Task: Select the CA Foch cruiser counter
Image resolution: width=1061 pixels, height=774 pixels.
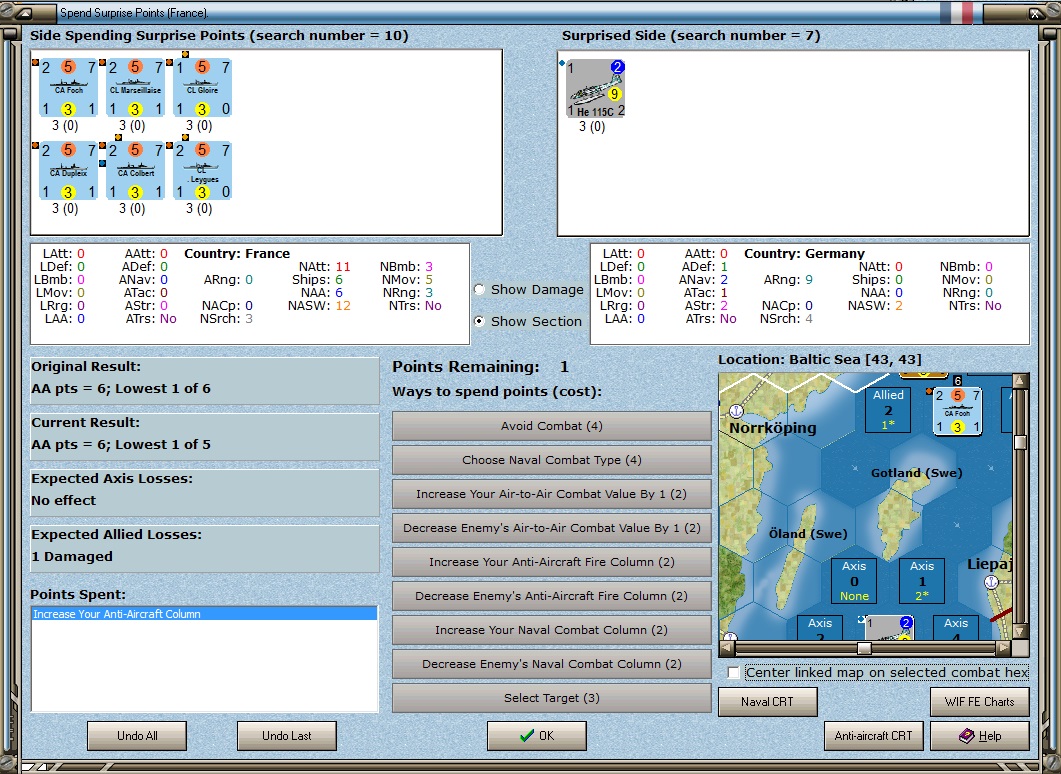Action: tap(68, 88)
